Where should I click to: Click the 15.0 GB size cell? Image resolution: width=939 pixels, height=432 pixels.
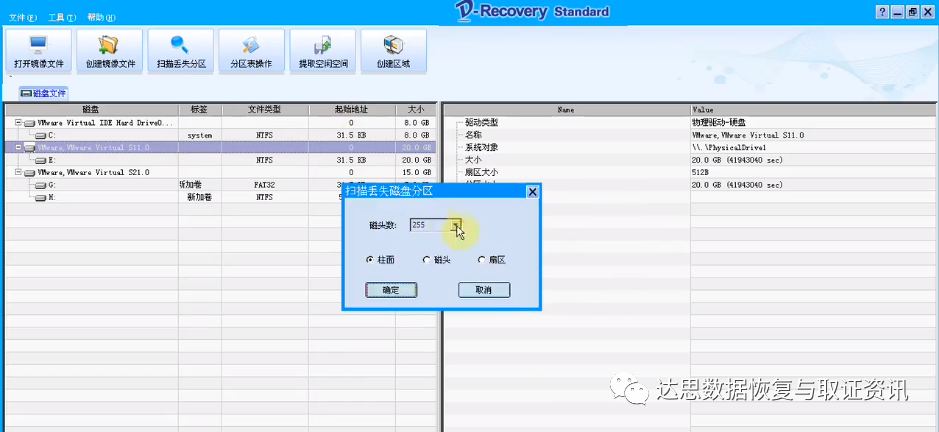click(x=416, y=173)
